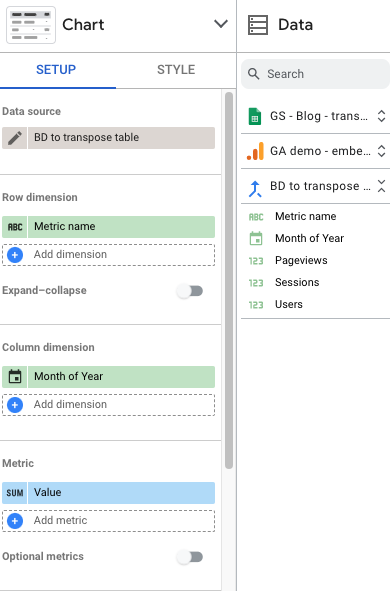Screen dimensions: 390x591
Task: Click the SUM aggregation icon on Value metric
Action: coord(15,493)
